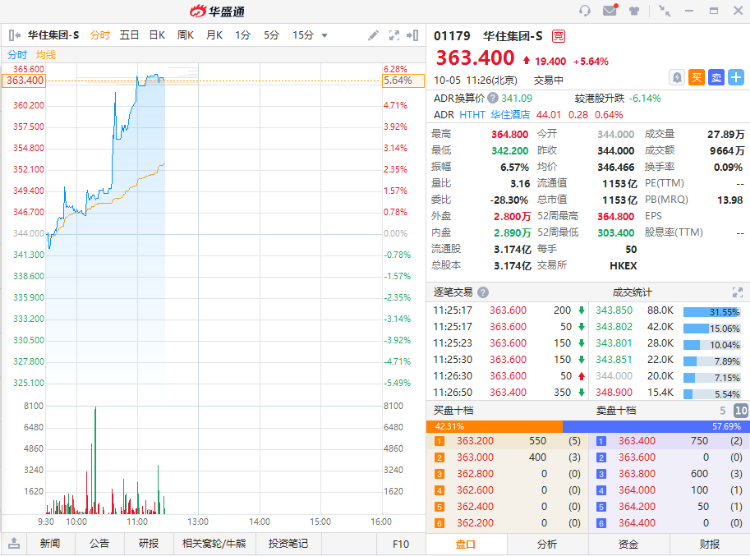
Task: Open the 研报 research reports tab
Action: pyautogui.click(x=149, y=544)
